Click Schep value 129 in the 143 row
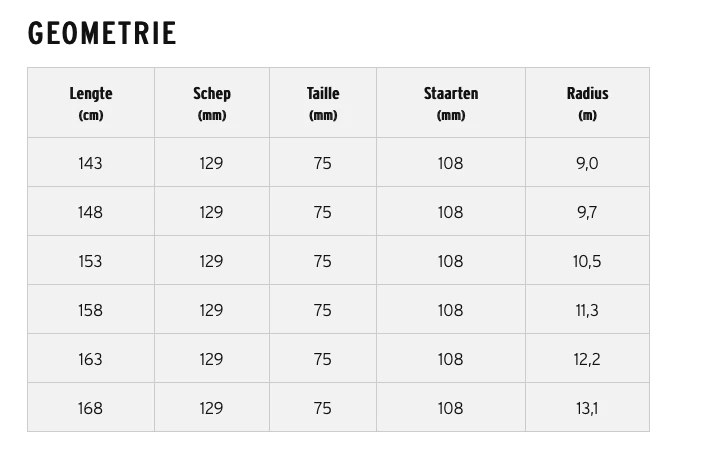The width and height of the screenshot is (710, 476). (x=212, y=163)
